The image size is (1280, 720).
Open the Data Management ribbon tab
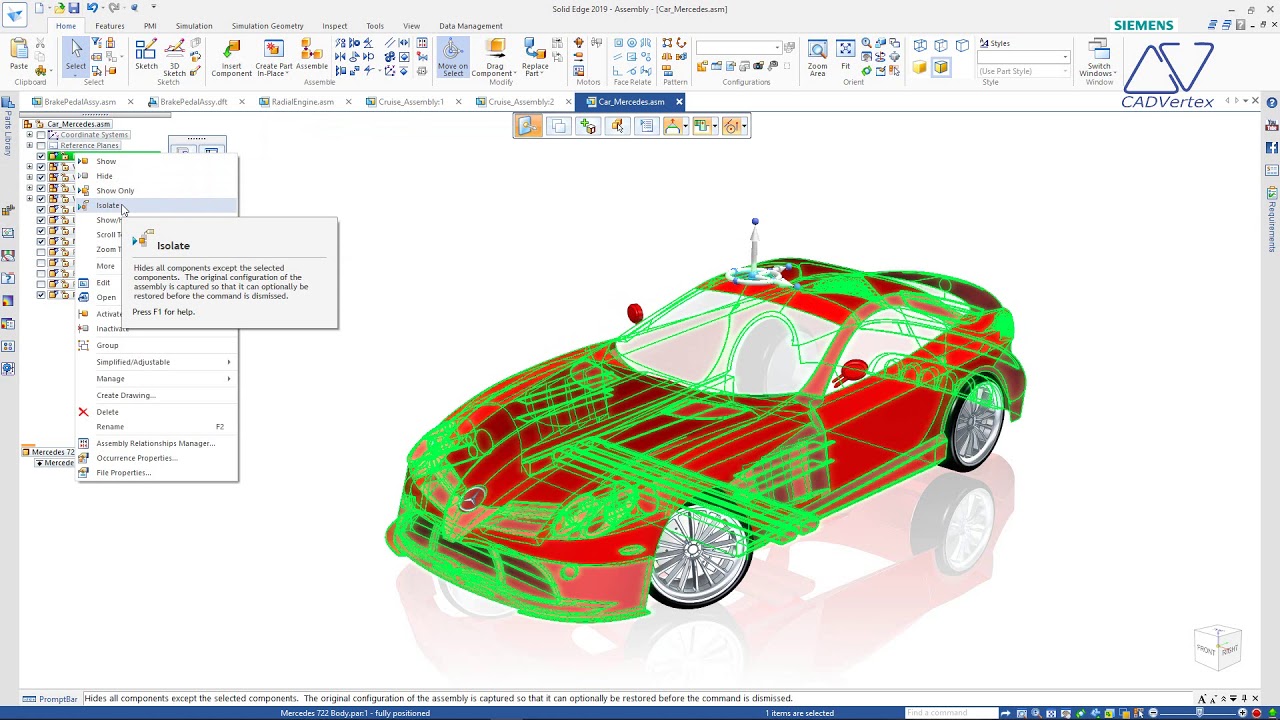click(471, 26)
